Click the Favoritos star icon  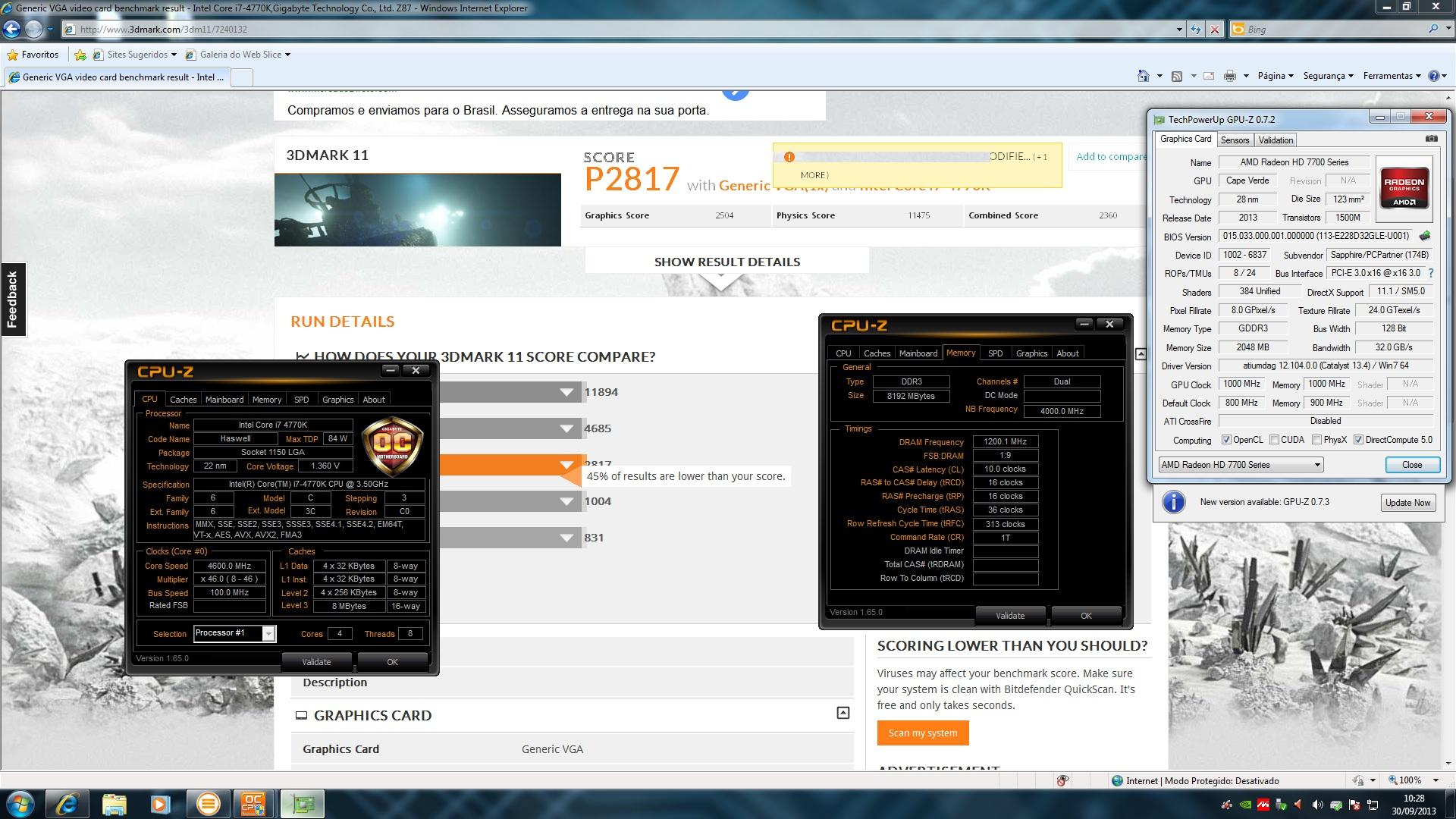click(x=12, y=55)
